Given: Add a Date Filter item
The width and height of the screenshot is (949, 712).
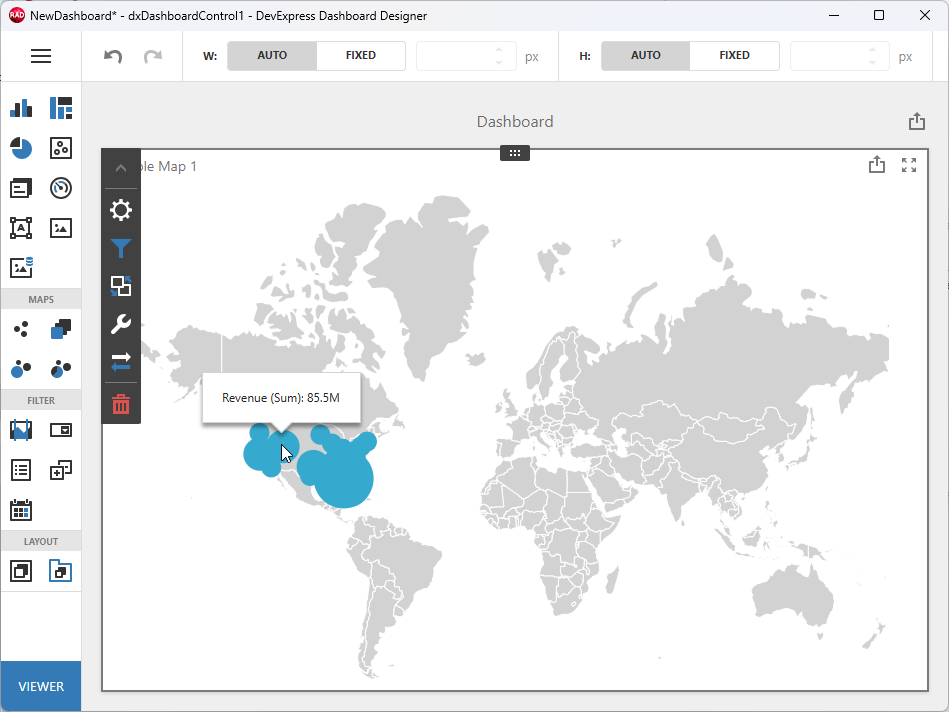Looking at the screenshot, I should click(21, 510).
